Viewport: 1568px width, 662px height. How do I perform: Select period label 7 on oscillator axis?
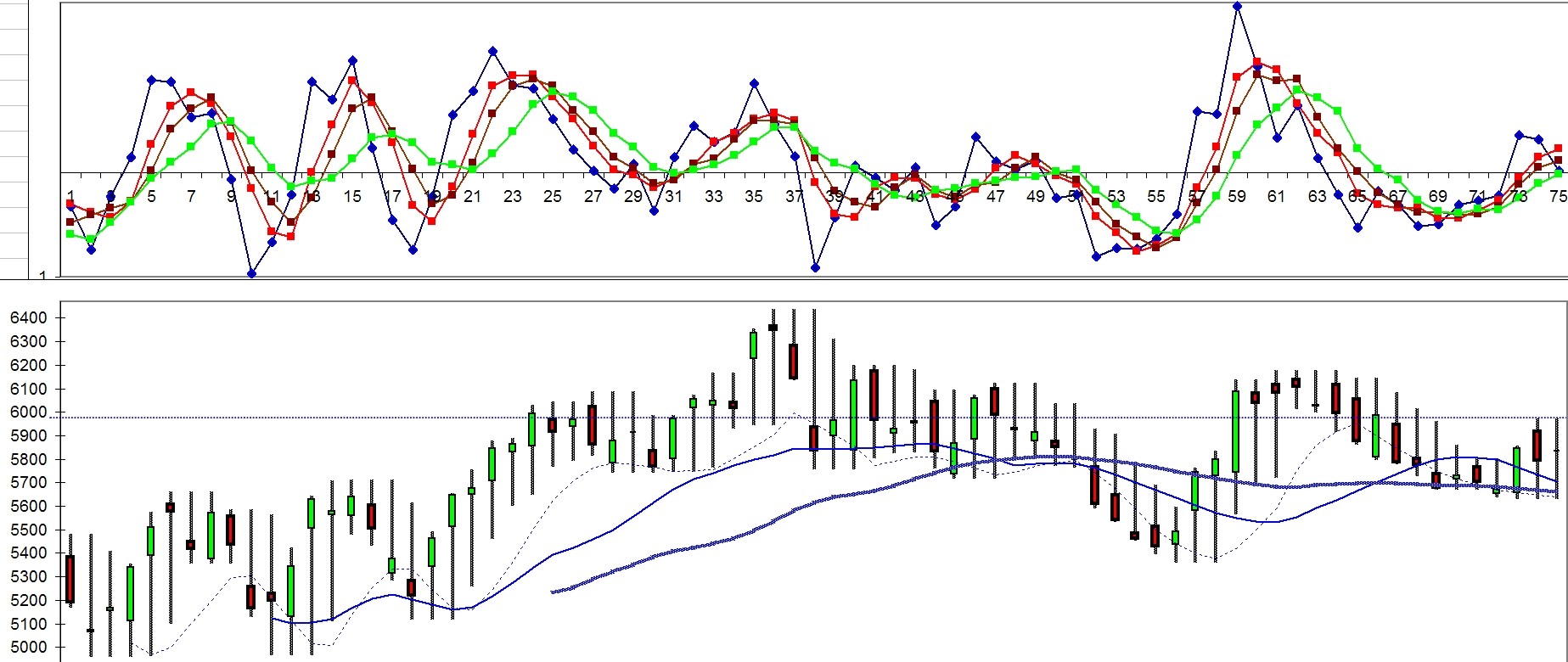pos(191,197)
